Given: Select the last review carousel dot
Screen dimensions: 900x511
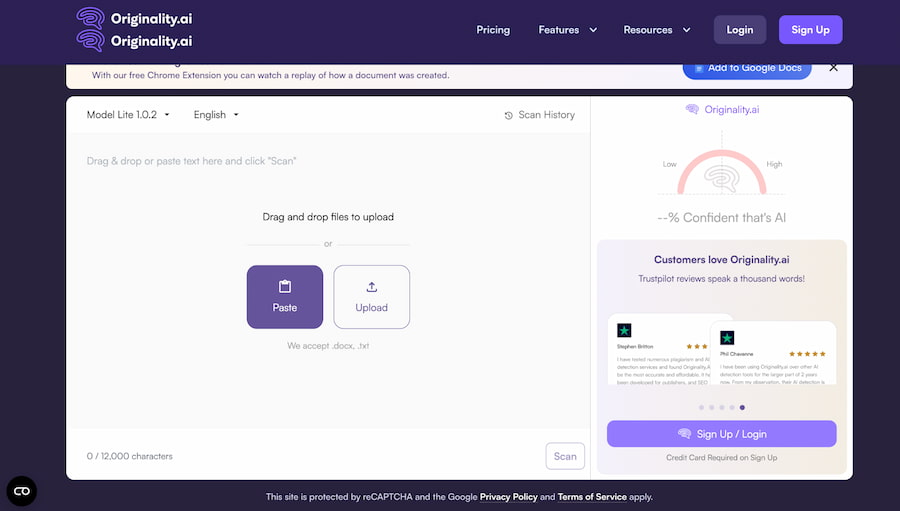Looking at the screenshot, I should pyautogui.click(x=742, y=408).
